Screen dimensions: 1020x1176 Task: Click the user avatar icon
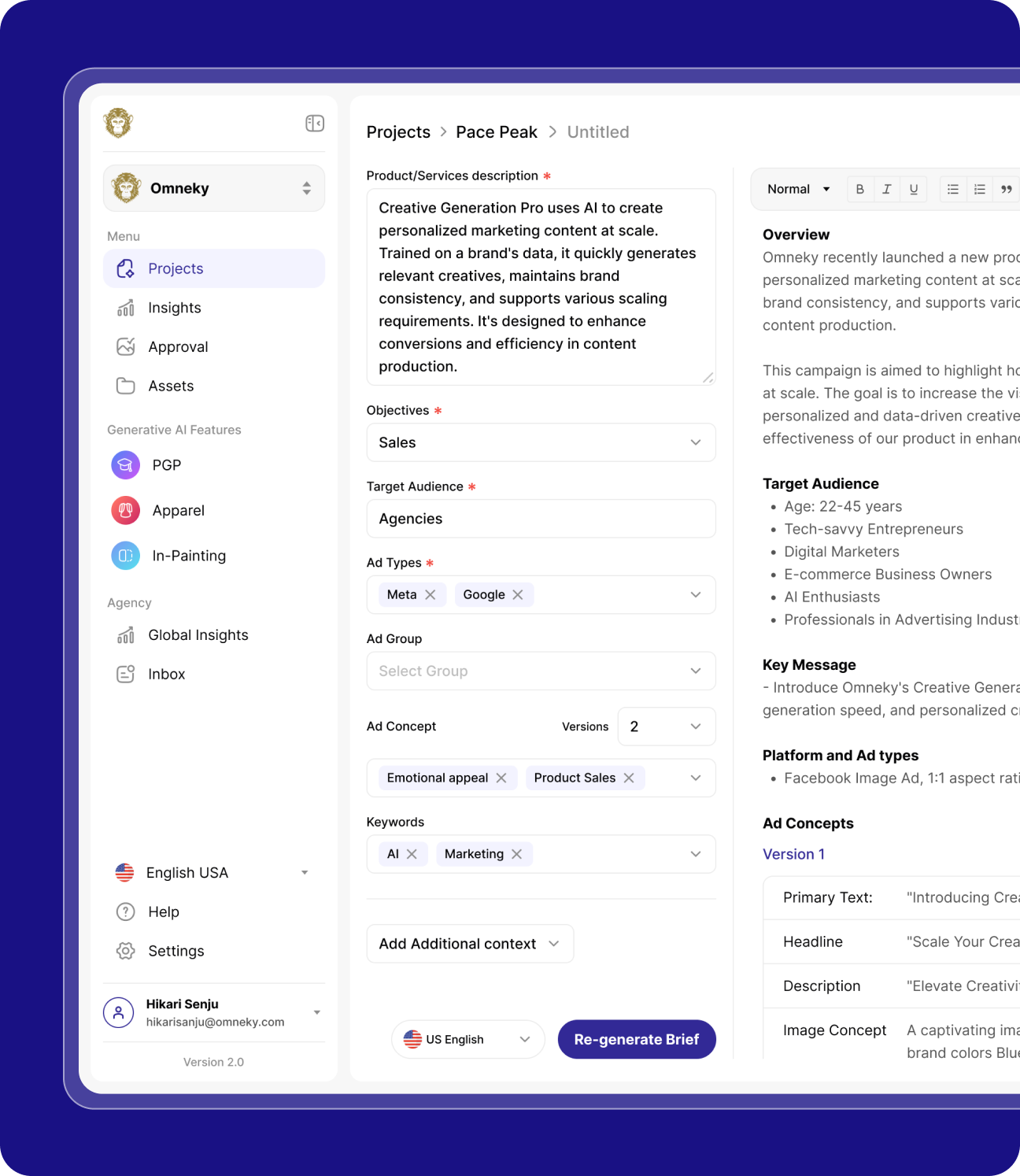click(119, 1012)
